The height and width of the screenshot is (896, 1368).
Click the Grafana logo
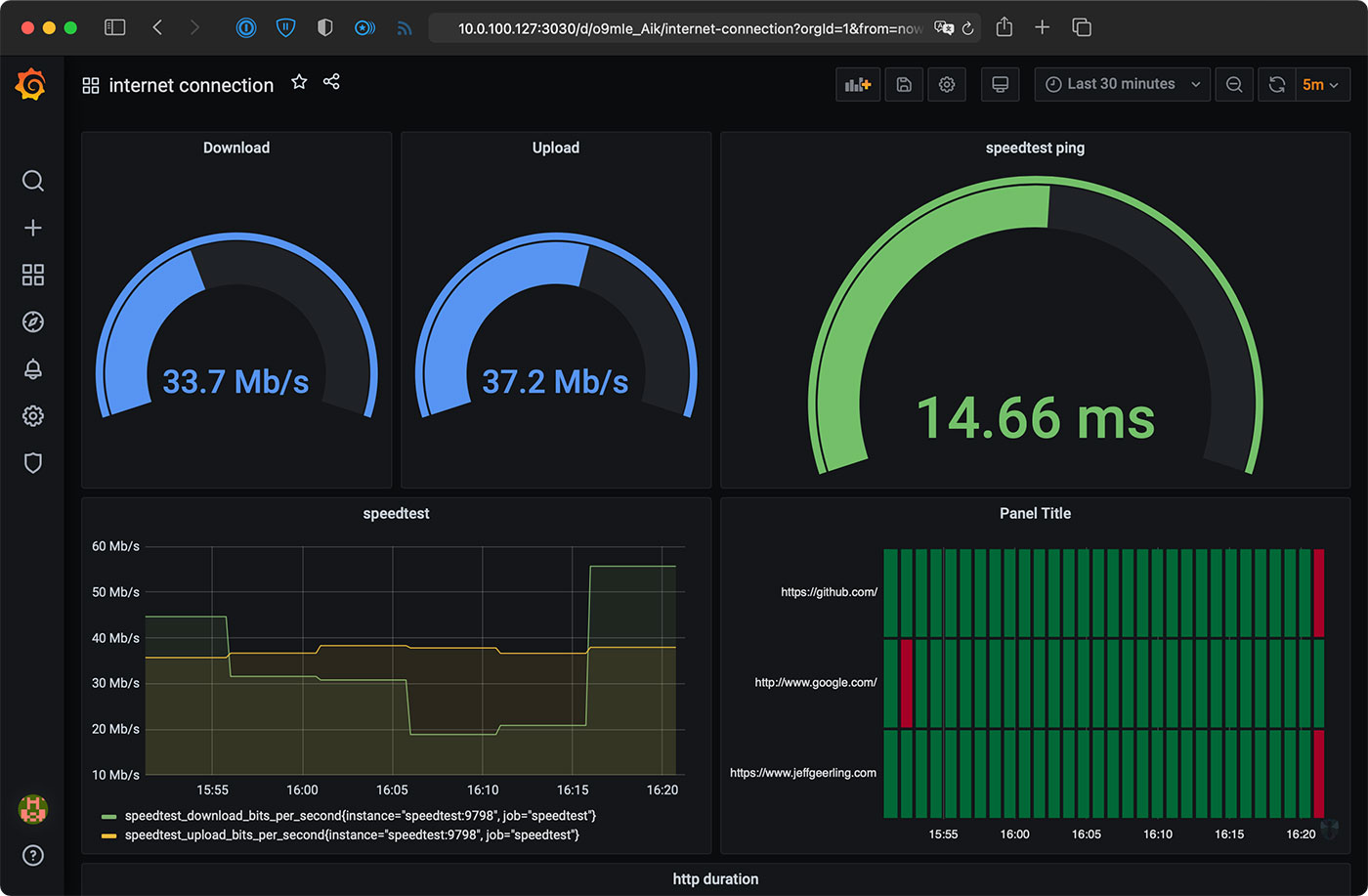click(31, 84)
